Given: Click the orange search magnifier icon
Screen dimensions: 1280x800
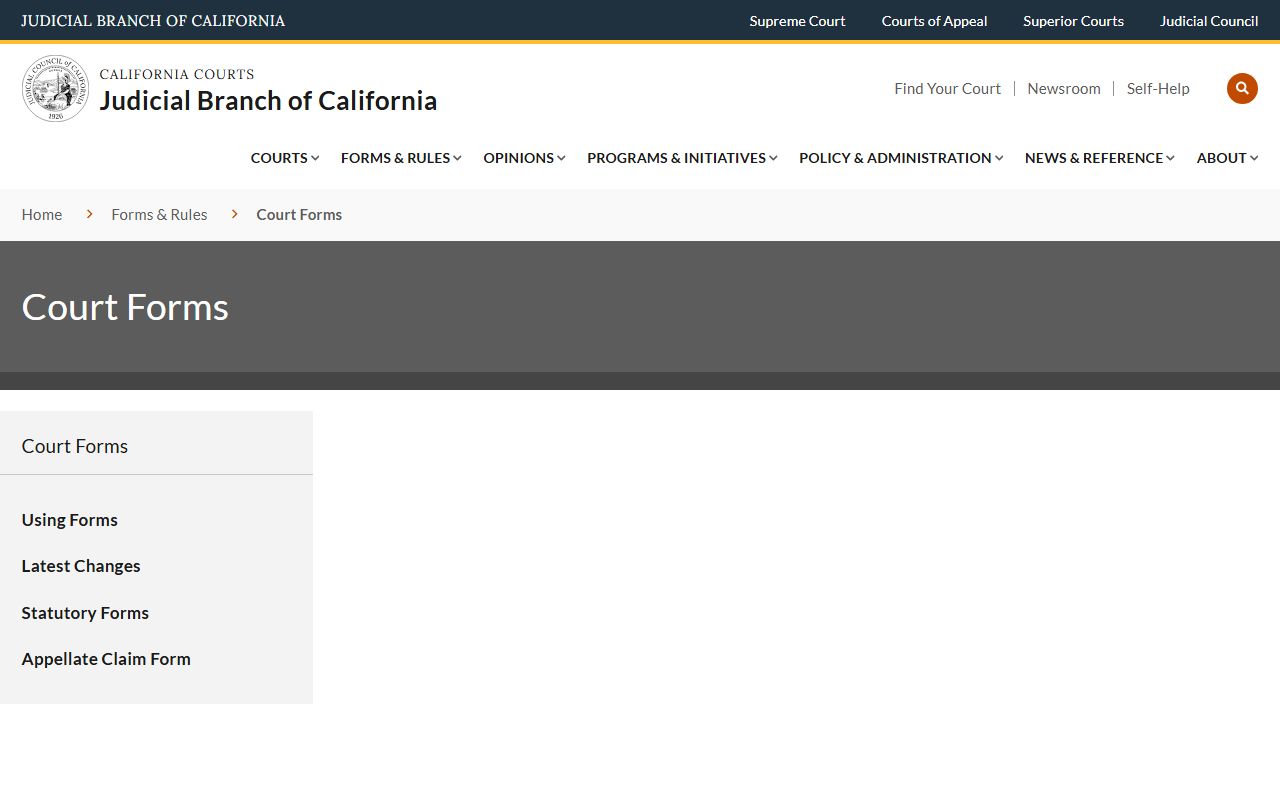Looking at the screenshot, I should pos(1242,88).
